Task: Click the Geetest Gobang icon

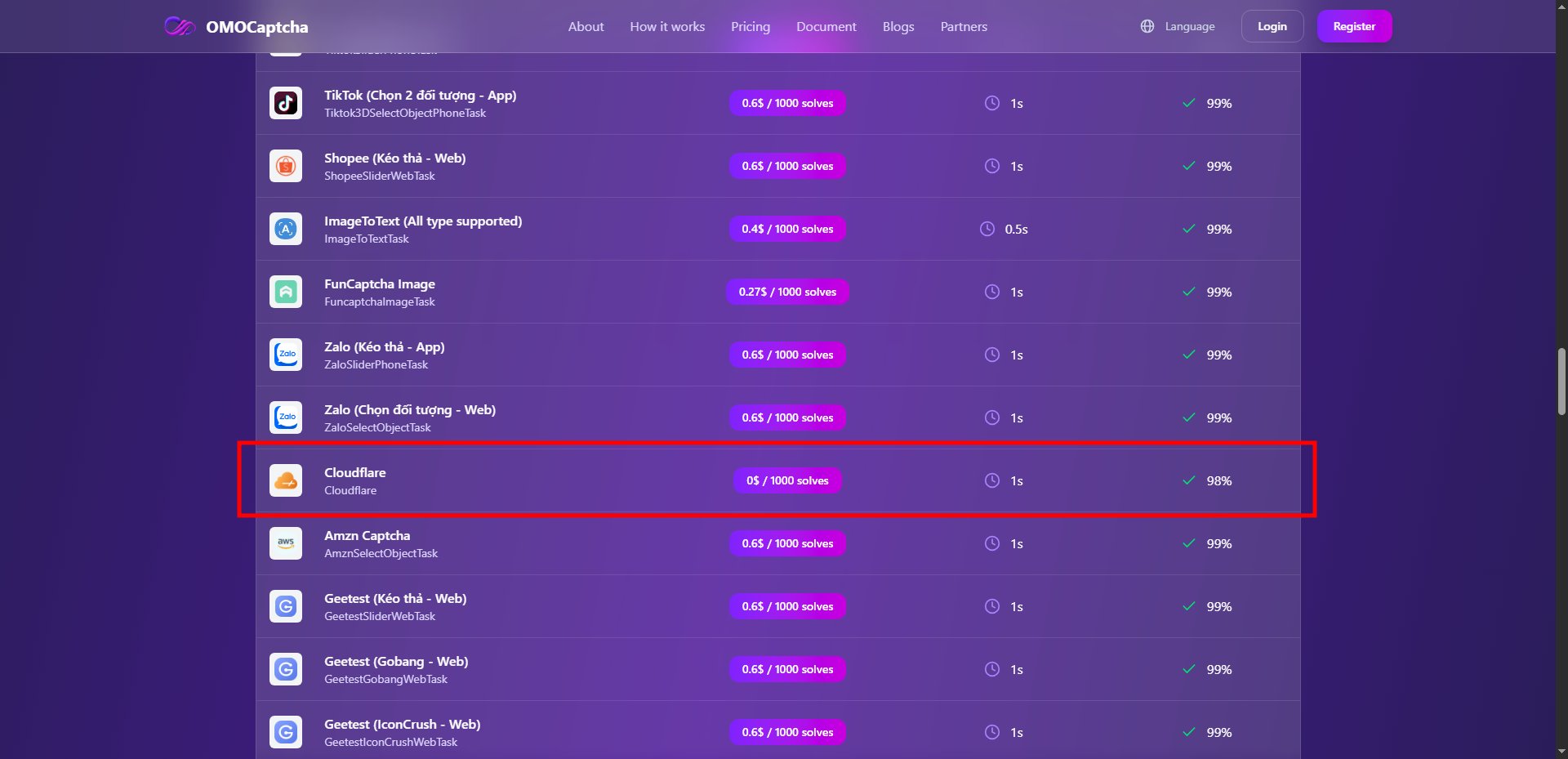Action: 286,669
